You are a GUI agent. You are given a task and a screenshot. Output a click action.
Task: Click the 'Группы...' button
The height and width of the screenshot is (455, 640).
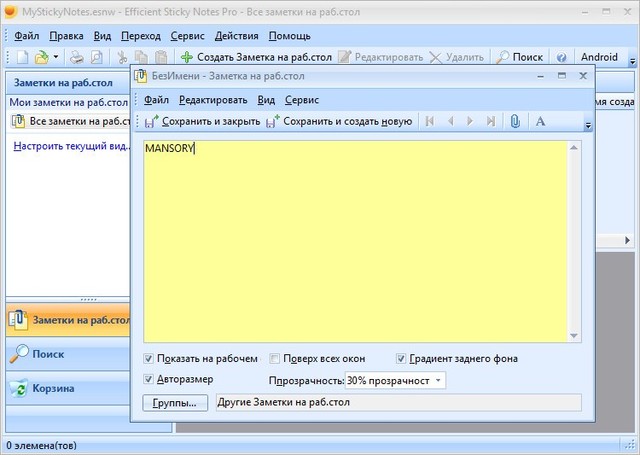point(178,403)
